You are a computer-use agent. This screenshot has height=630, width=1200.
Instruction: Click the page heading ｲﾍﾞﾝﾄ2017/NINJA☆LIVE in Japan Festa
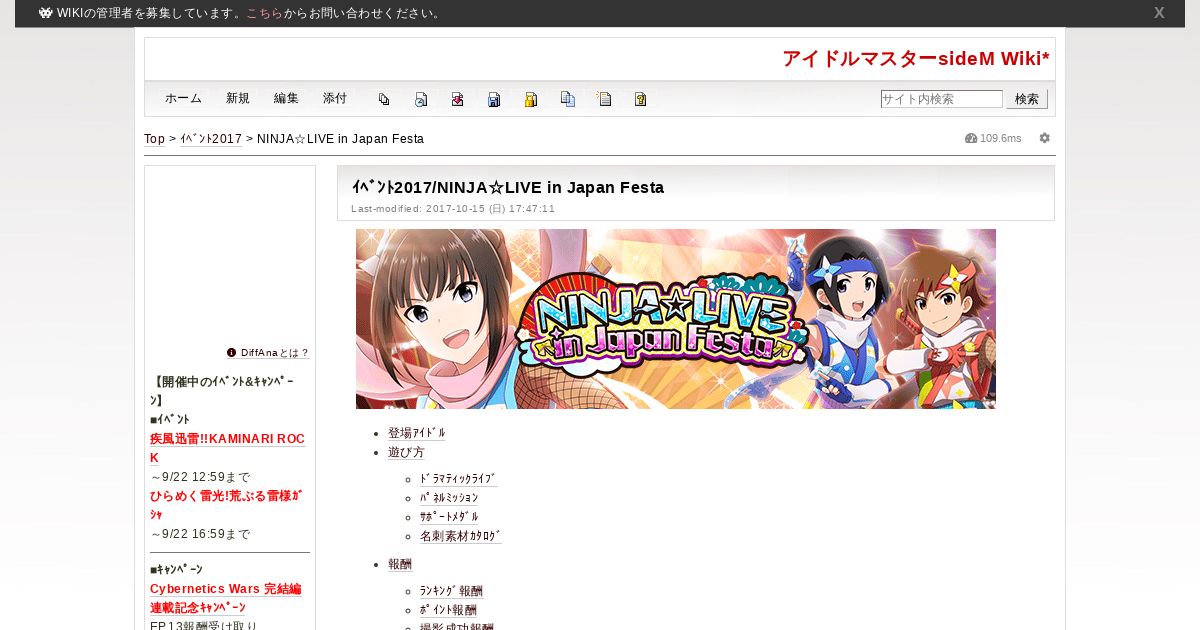[508, 188]
